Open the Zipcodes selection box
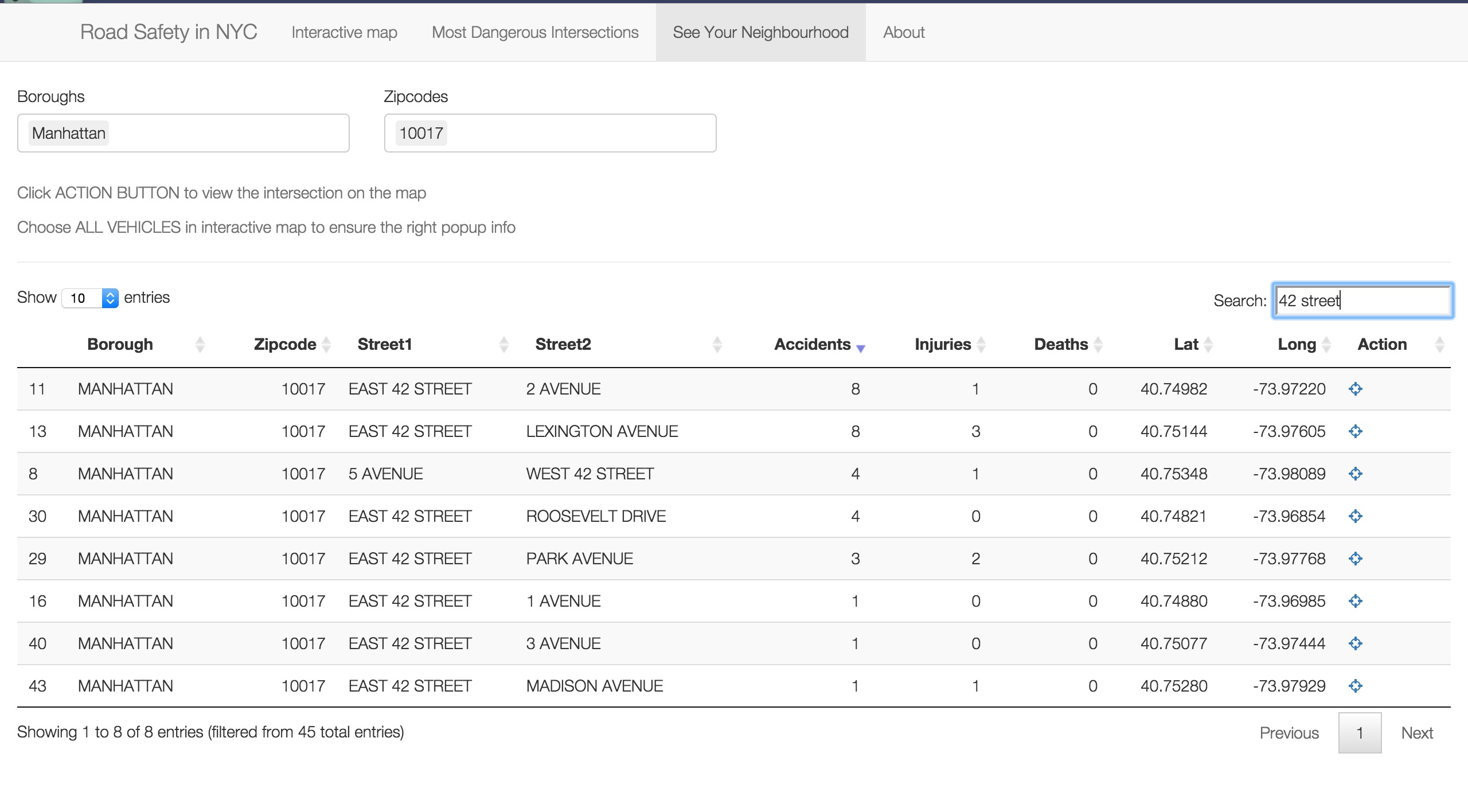Viewport: 1468px width, 812px height. [550, 133]
